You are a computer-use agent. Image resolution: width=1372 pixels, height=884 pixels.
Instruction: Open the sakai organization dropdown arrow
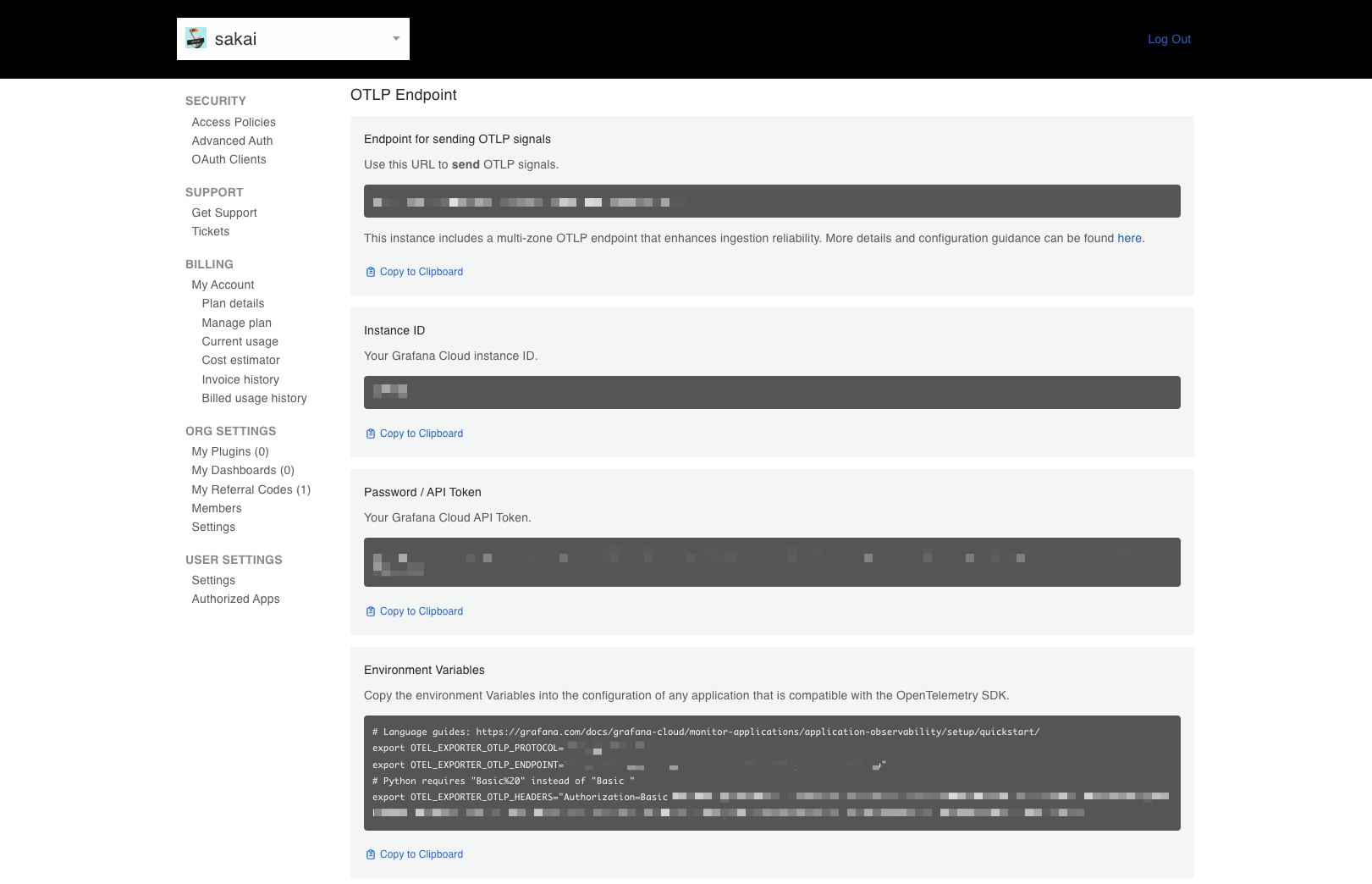pos(395,39)
